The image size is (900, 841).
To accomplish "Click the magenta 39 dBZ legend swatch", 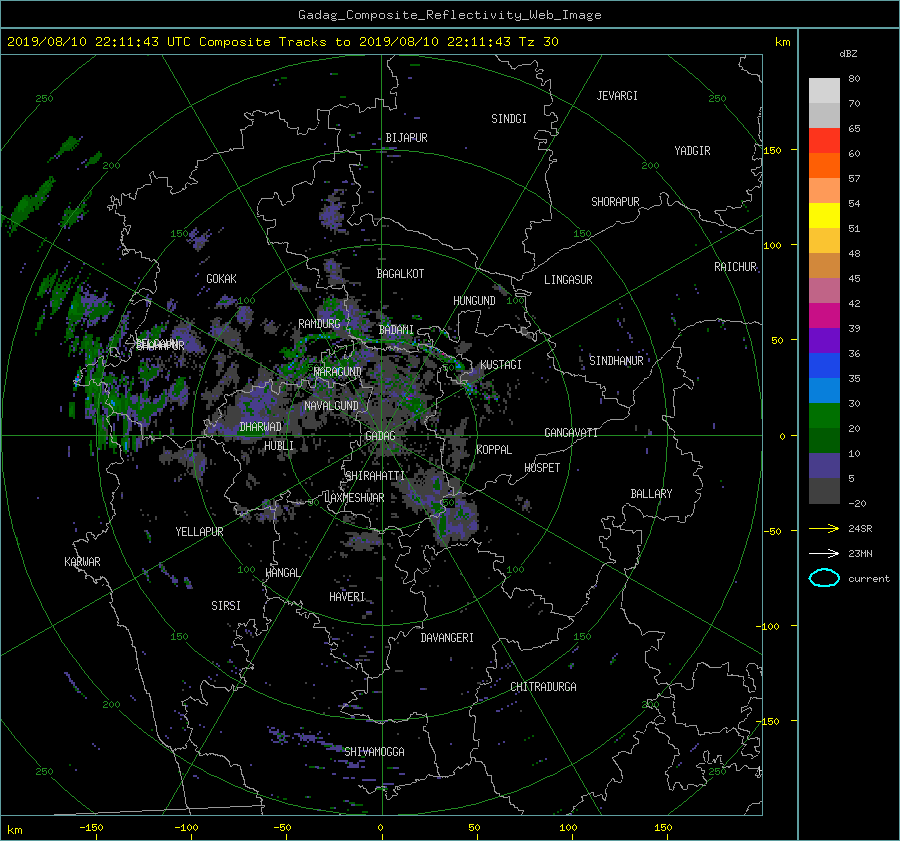I will tap(824, 315).
